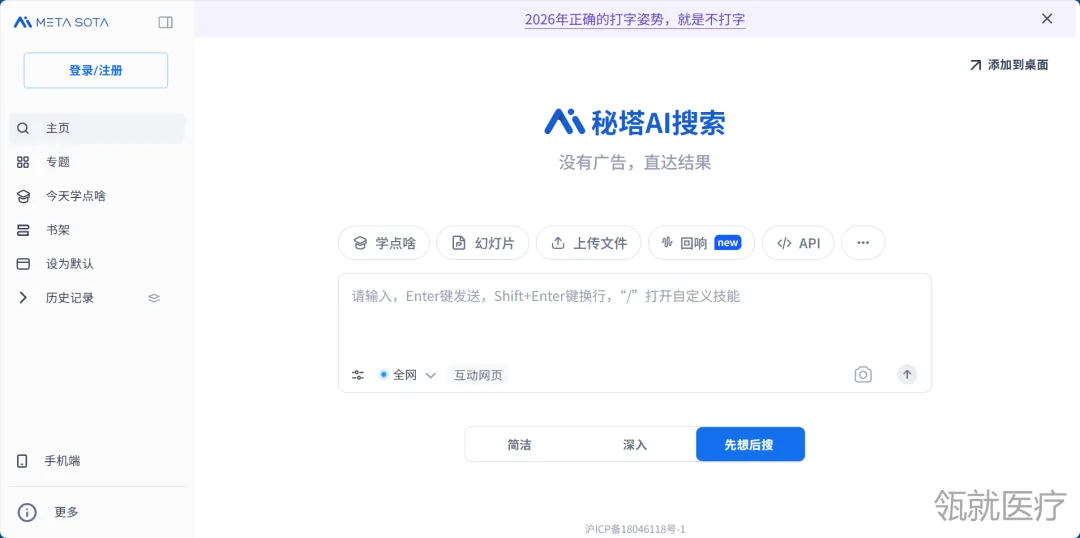Open the search settings sliders icon
The height and width of the screenshot is (538, 1080).
tap(357, 375)
